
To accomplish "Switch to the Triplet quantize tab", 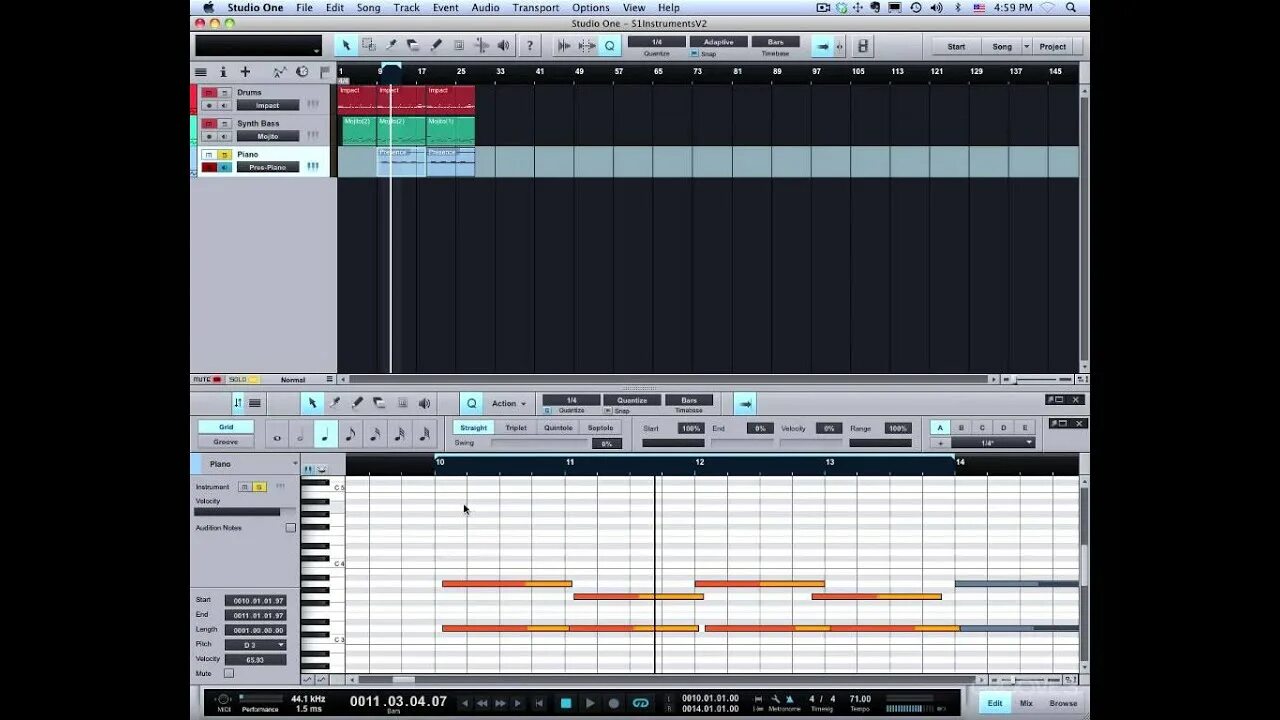I will click(515, 427).
